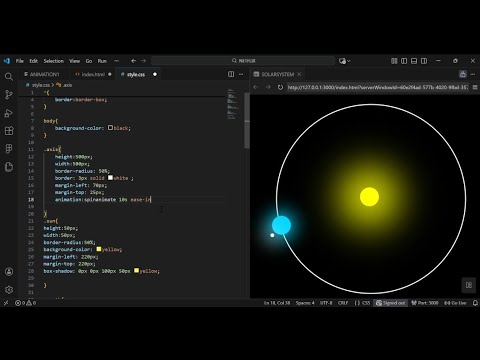Open the Accounts menu icon
480x360 pixels.
coord(9,272)
